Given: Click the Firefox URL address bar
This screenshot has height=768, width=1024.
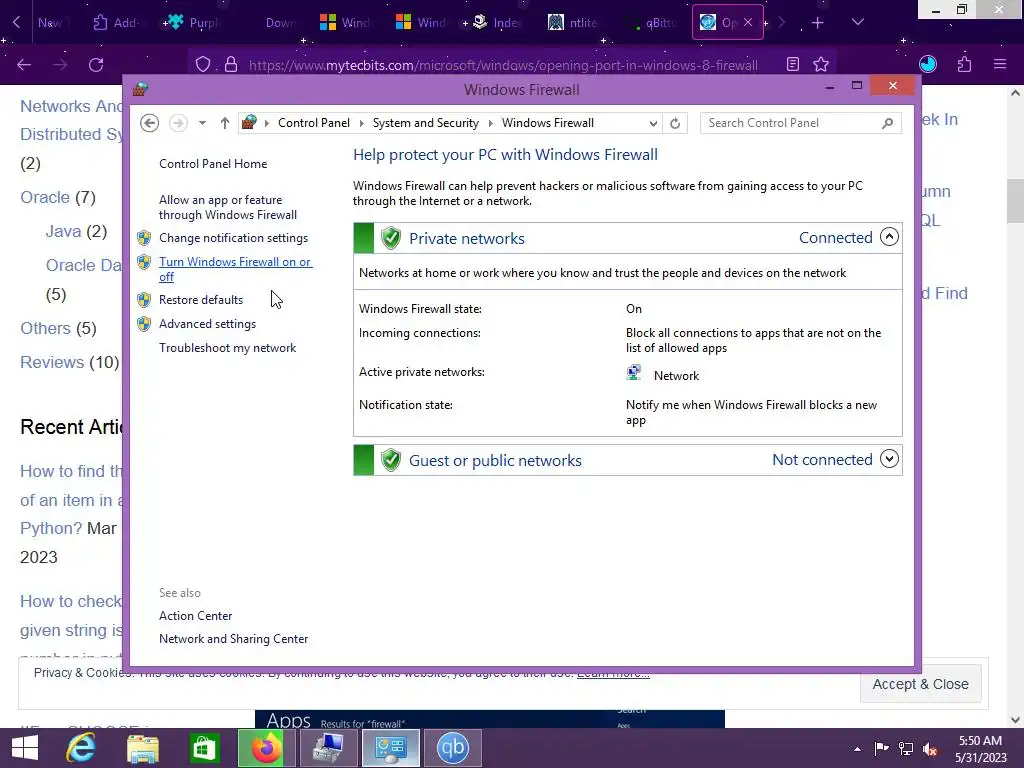Looking at the screenshot, I should [x=503, y=65].
